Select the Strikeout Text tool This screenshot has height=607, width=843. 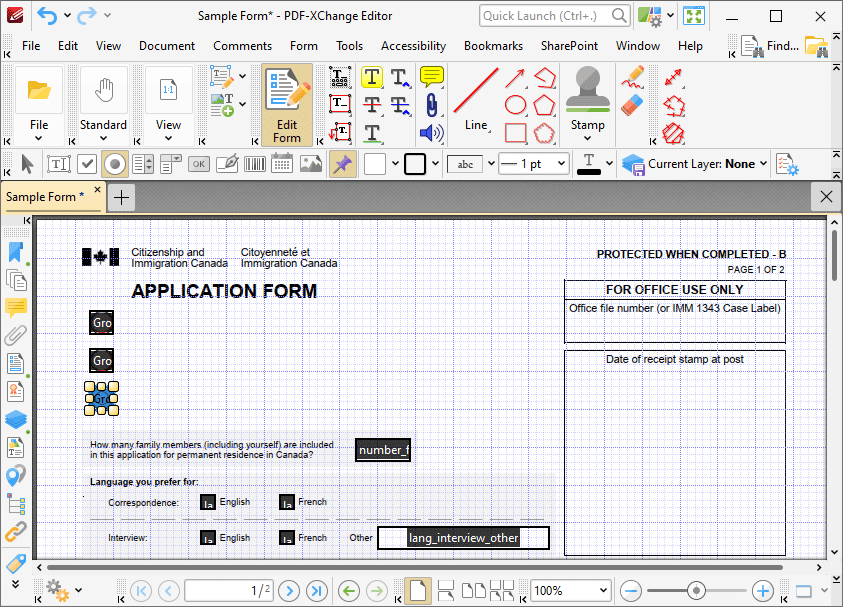click(x=372, y=105)
